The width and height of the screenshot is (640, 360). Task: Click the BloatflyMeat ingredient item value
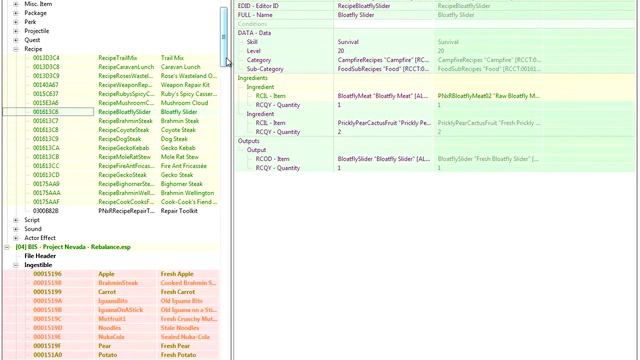[383, 96]
